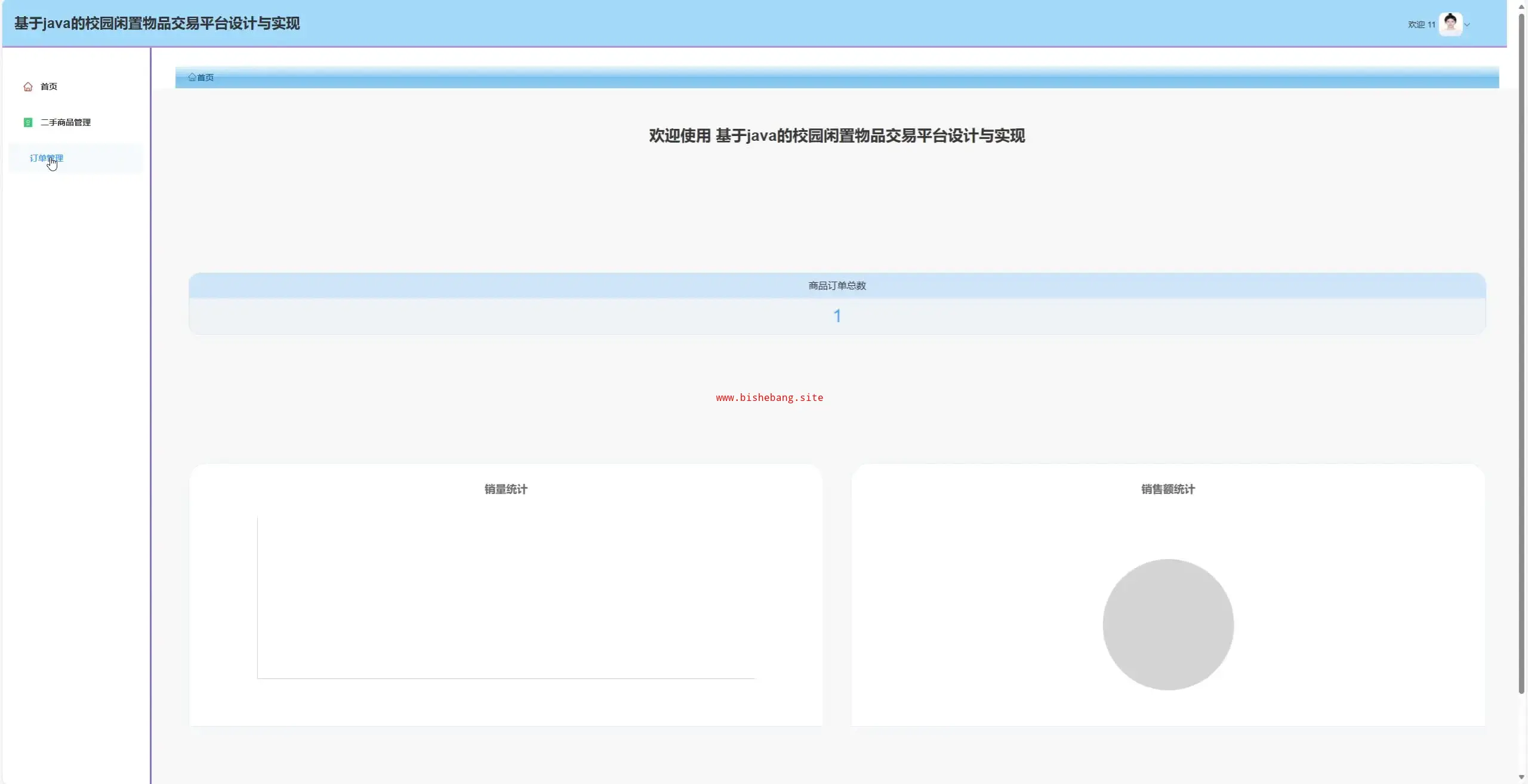Click the 欢迎 11 user label

(x=1421, y=24)
